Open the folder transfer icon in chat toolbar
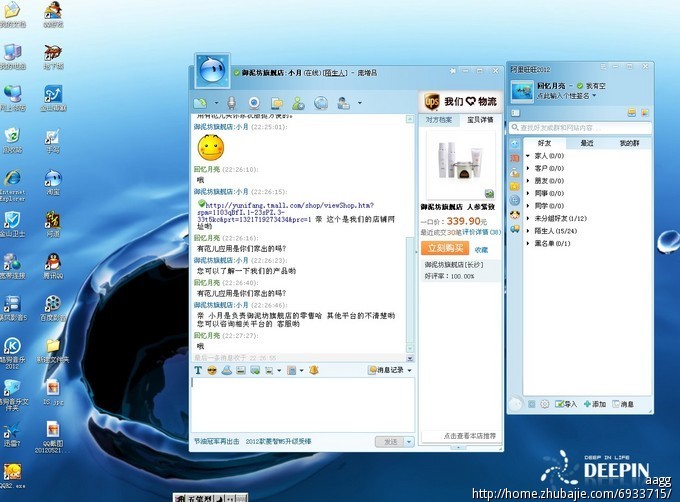 277,103
